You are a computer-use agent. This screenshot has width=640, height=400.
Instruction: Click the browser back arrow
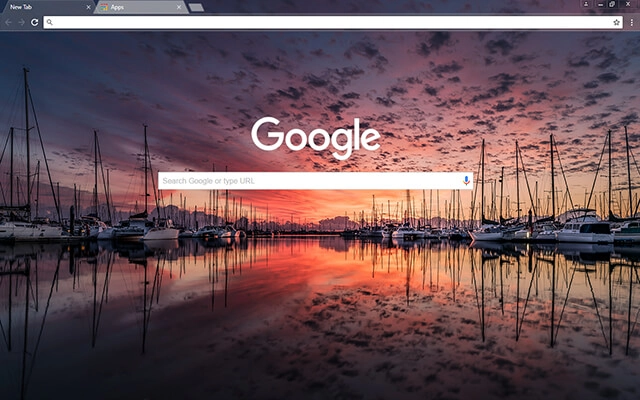(x=8, y=22)
